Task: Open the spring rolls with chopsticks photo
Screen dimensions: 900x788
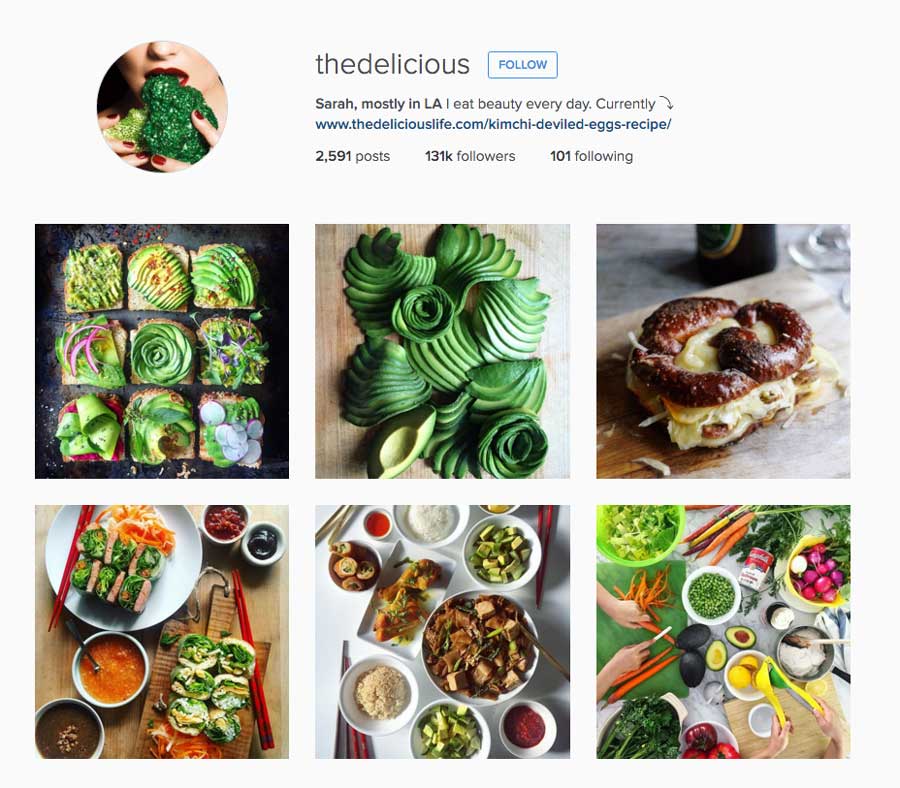Action: (x=162, y=632)
